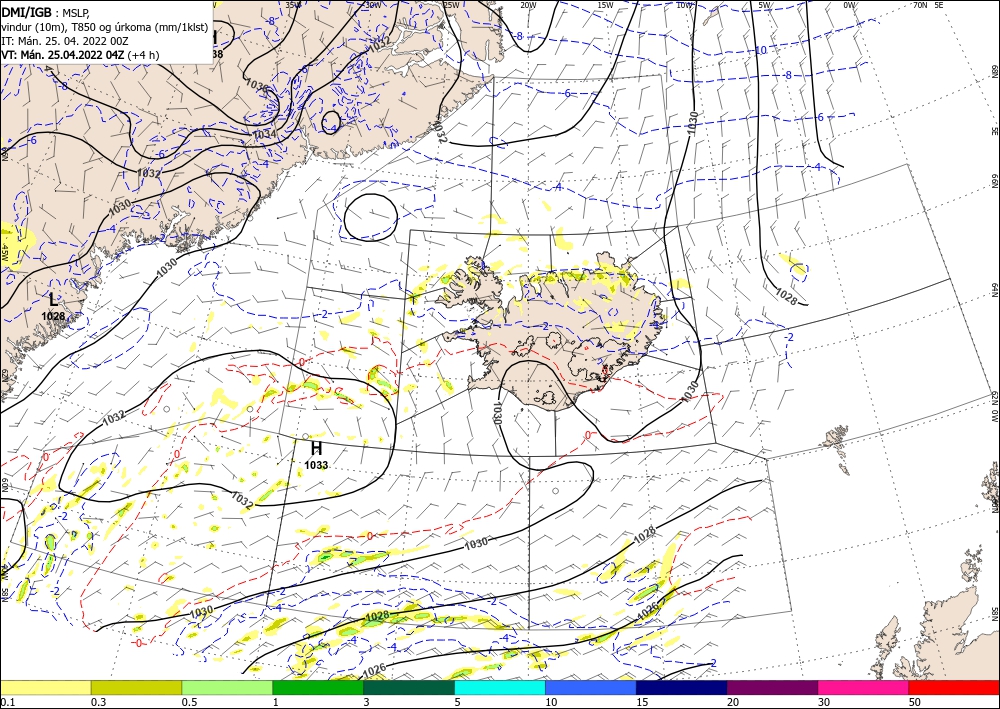Click the '0W' longitude label at top
Viewport: 1000px width, 709px height.
coord(849,5)
